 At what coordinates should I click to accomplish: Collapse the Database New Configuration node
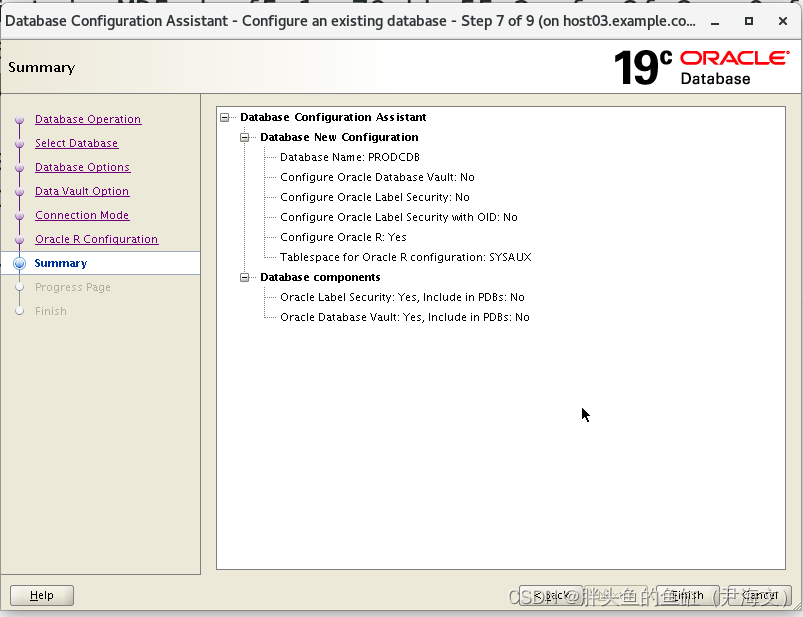244,138
